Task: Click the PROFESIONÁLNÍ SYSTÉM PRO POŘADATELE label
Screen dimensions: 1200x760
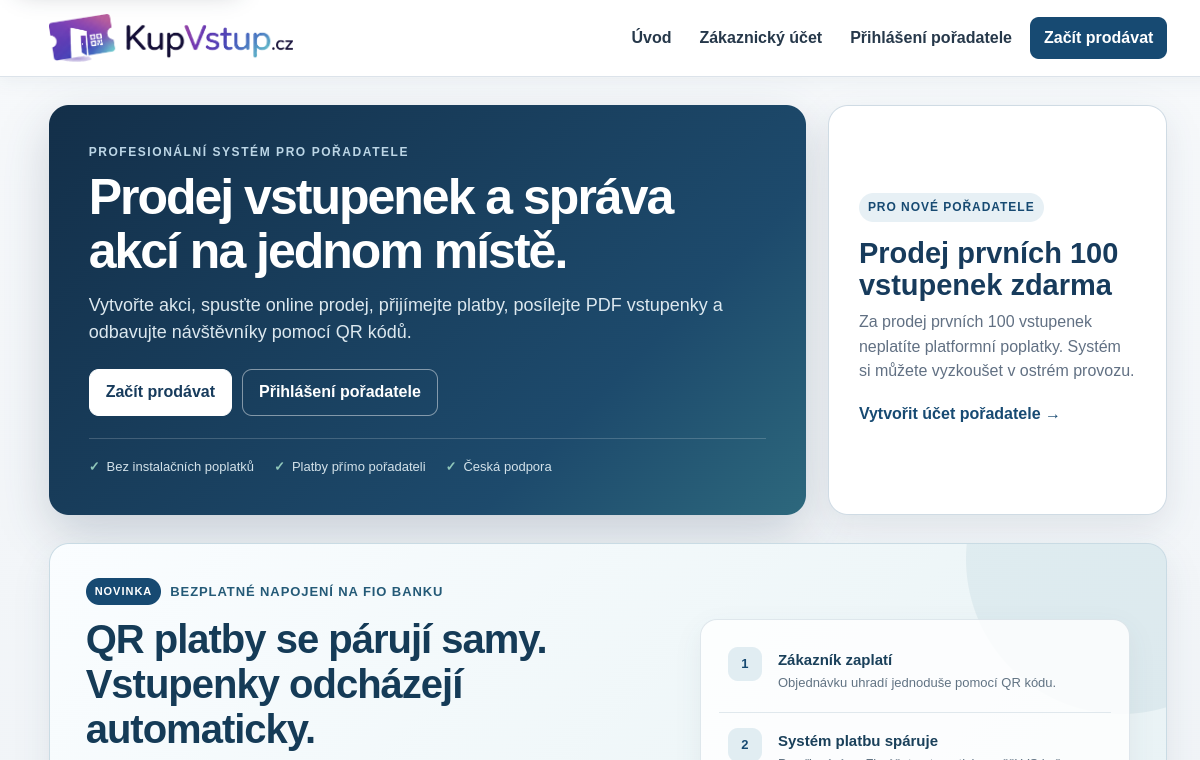Action: tap(249, 152)
